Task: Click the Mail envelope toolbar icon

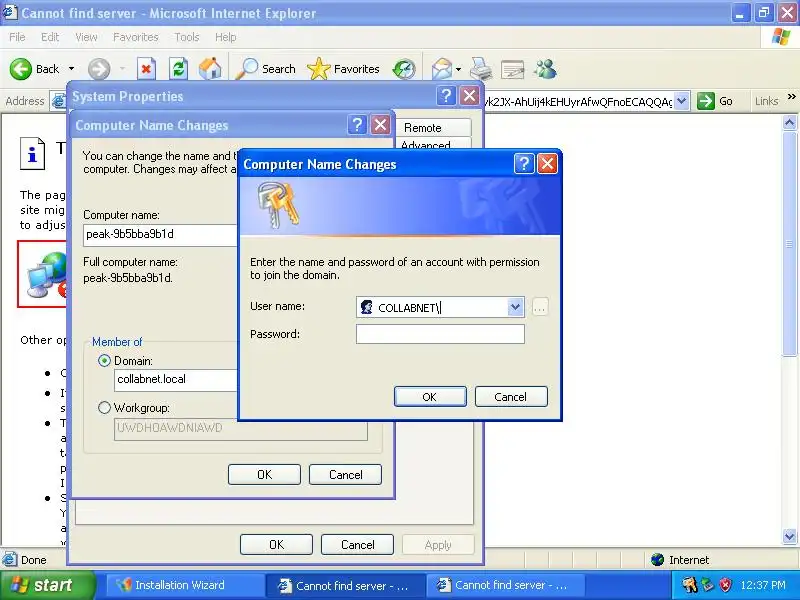Action: pyautogui.click(x=442, y=69)
